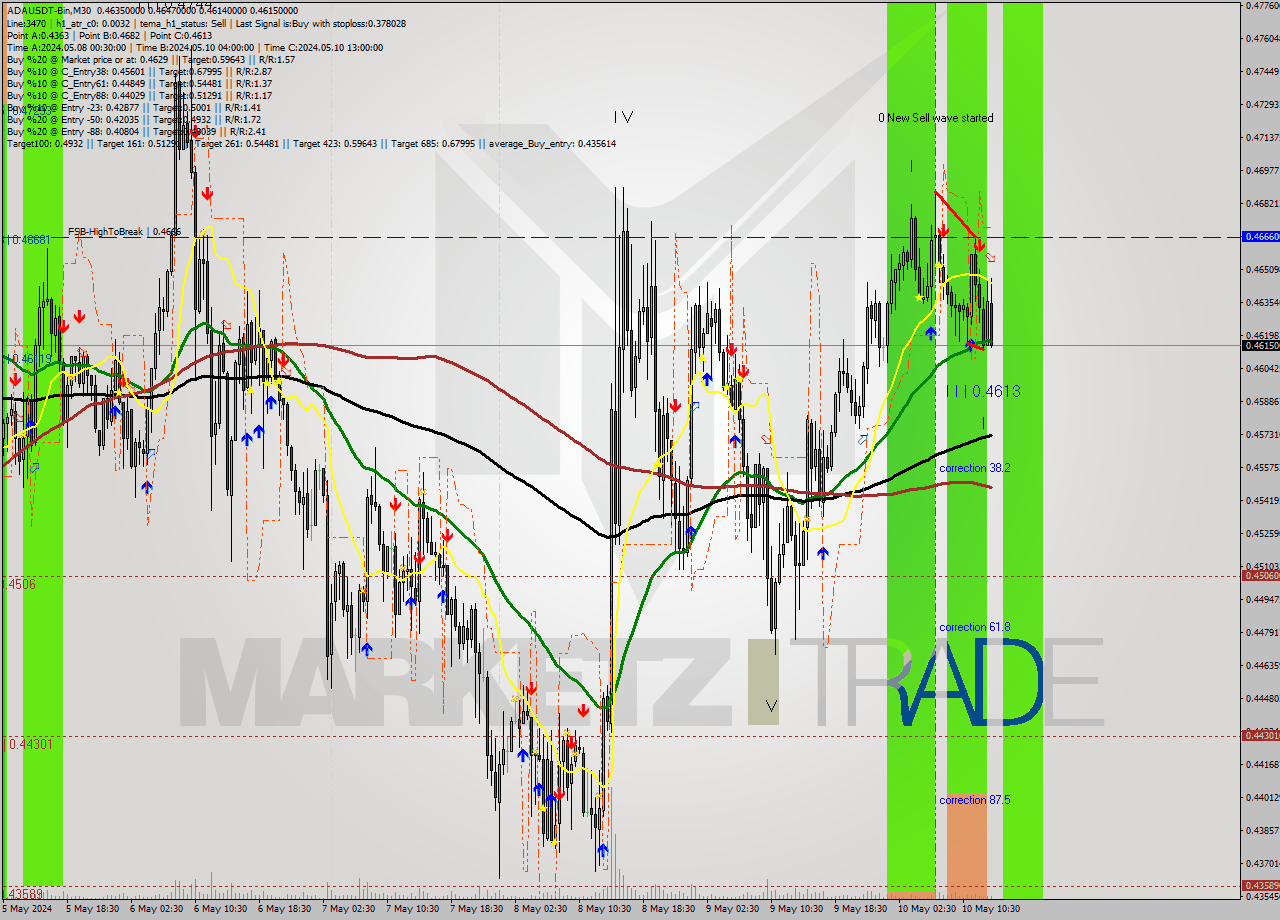Click the thick red trendline near the latest high
The height and width of the screenshot is (920, 1280).
(956, 213)
